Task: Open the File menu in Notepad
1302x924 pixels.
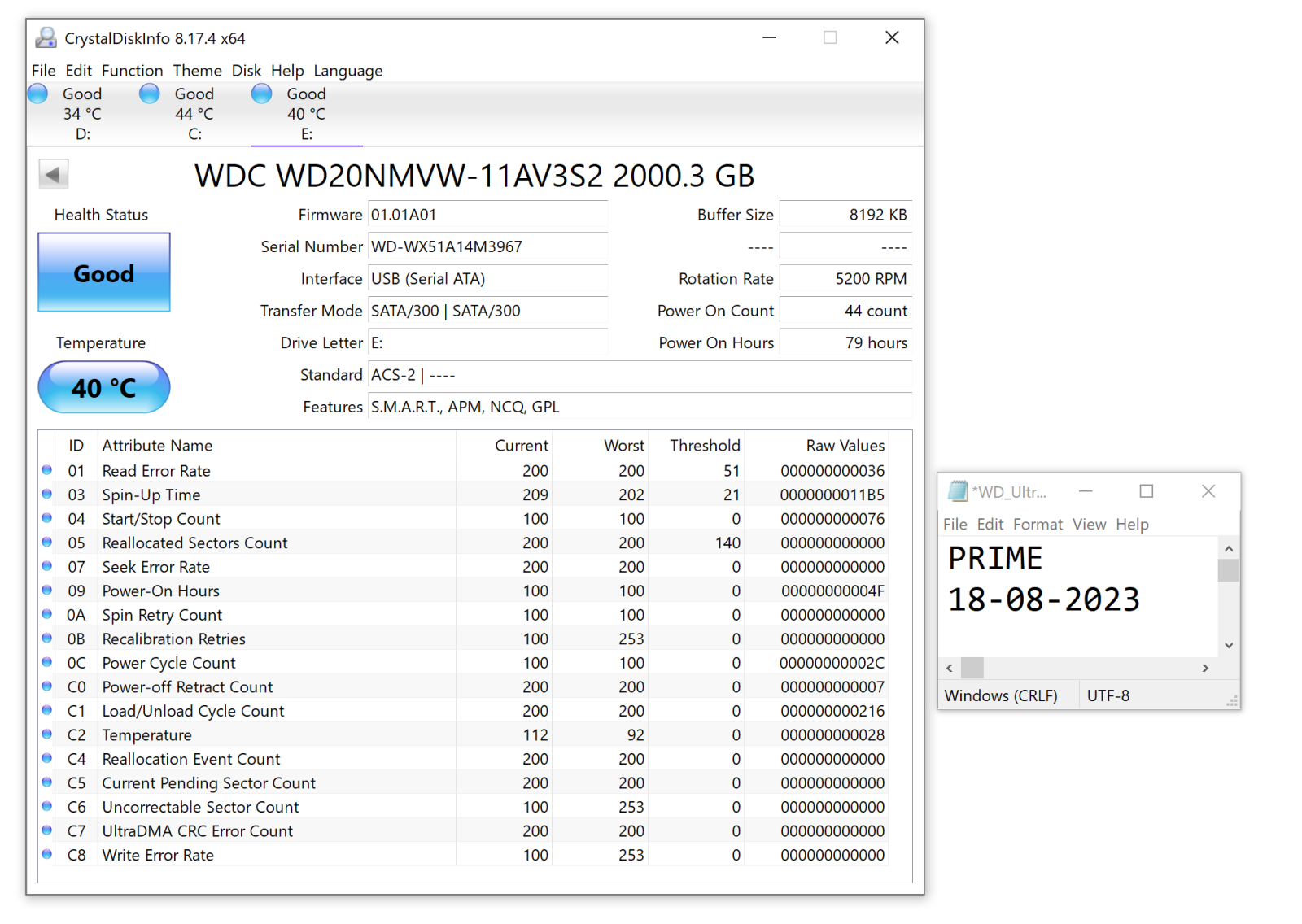Action: click(955, 525)
